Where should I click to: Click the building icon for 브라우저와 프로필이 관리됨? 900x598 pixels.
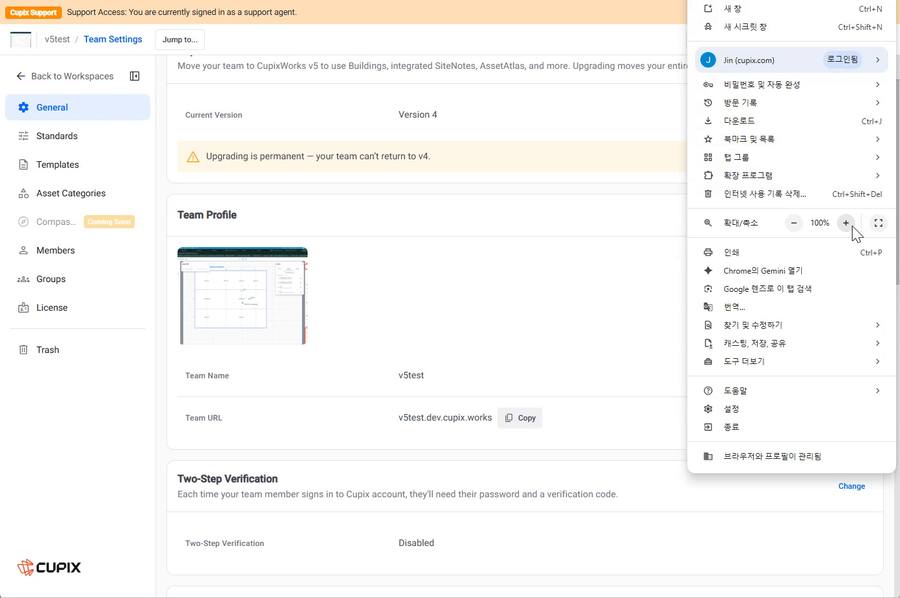click(x=708, y=456)
